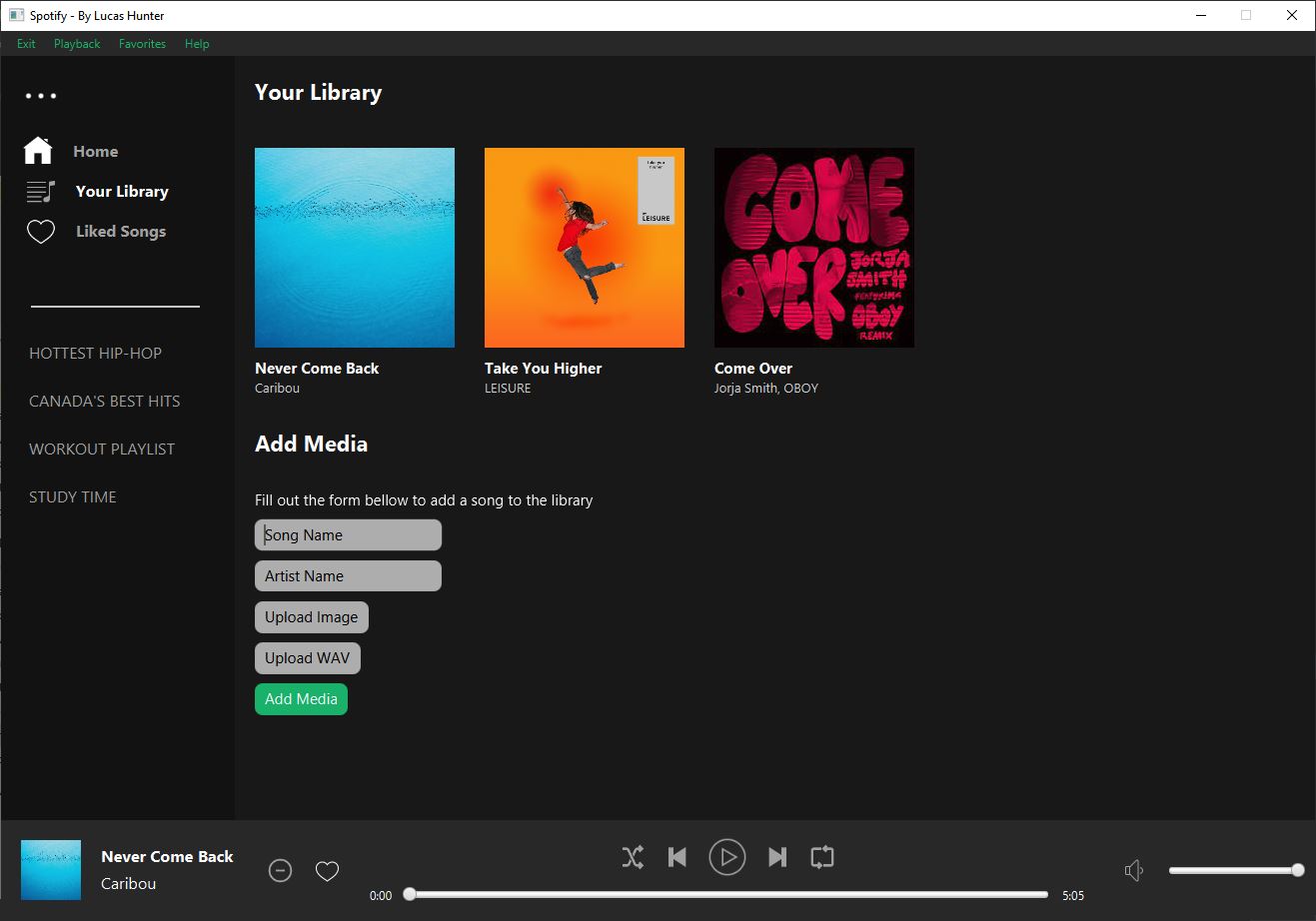Minimize the Spotify window

coord(1200,15)
